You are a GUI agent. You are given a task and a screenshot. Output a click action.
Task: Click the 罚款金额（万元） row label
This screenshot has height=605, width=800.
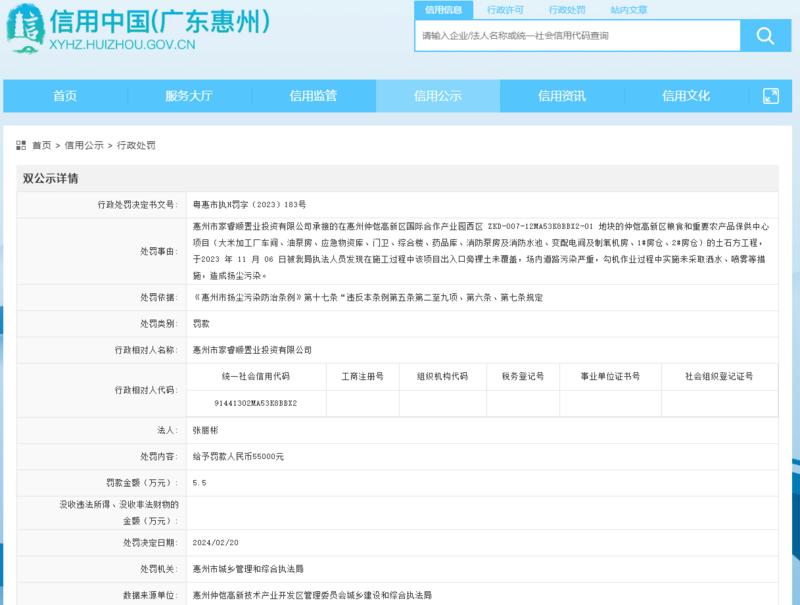142,483
